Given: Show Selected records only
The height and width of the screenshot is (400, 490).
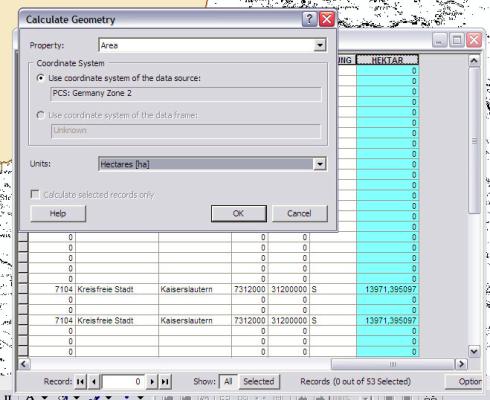Looking at the screenshot, I should (x=259, y=381).
